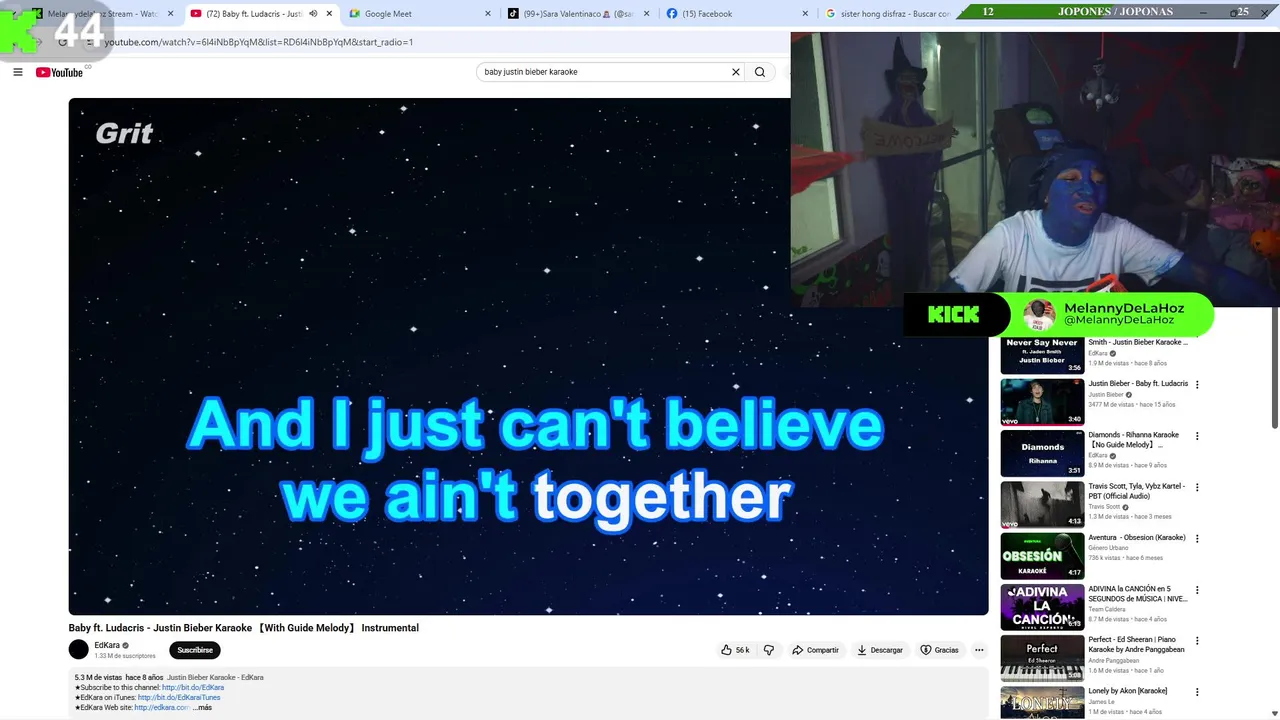1280x720 pixels.
Task: Clear the search box with the X
Action: point(736,72)
